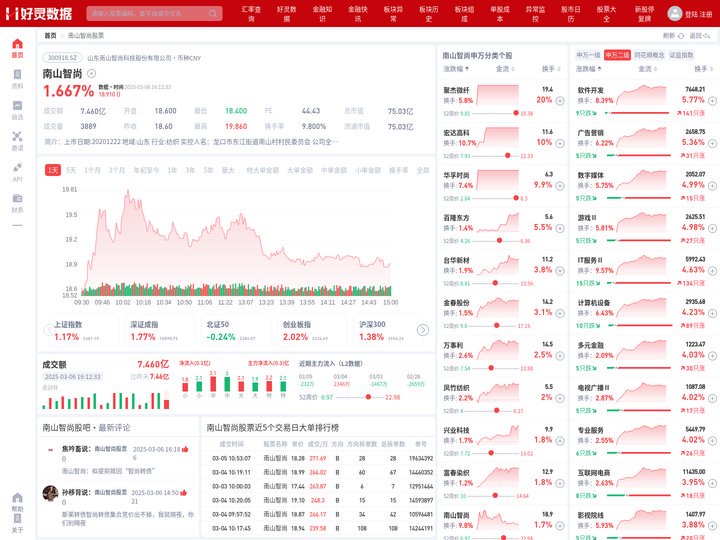
Task: Open the 软件开发 sector mini chart
Action: (641, 95)
